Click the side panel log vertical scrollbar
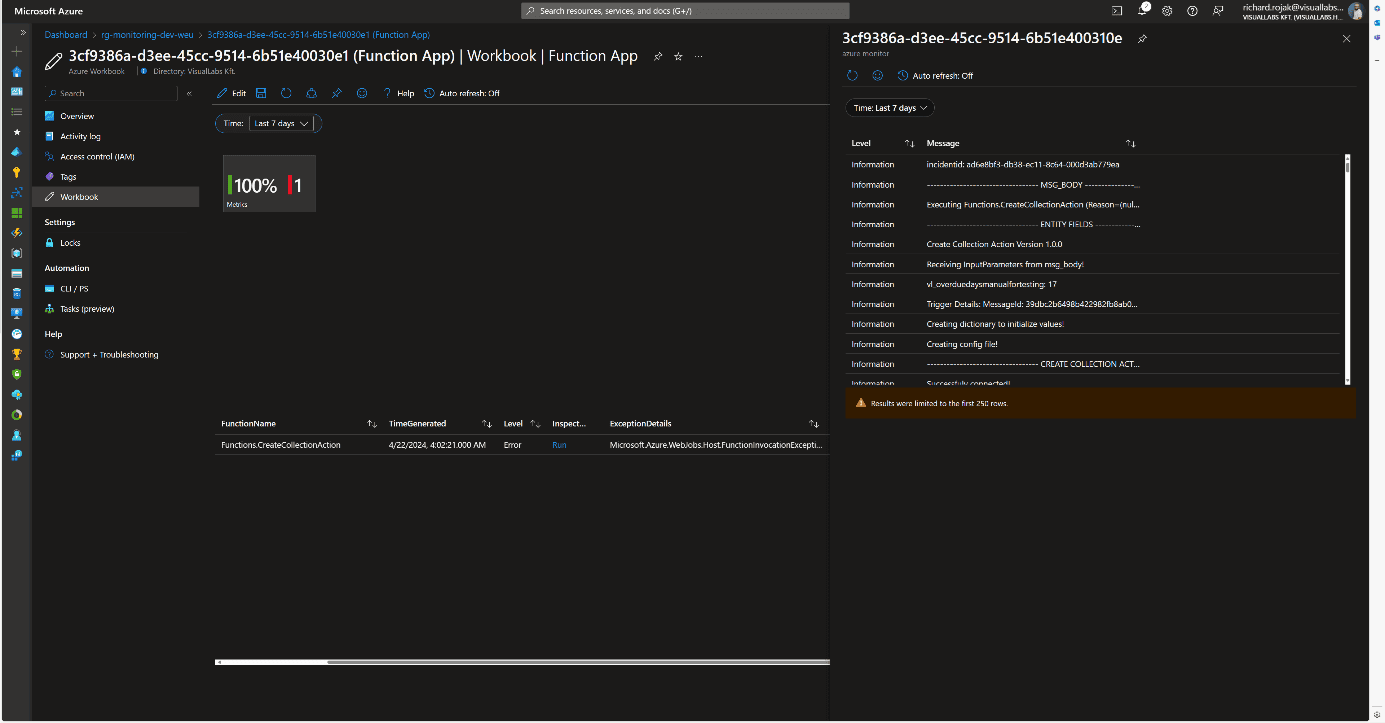This screenshot has width=1385, height=723. pyautogui.click(x=1347, y=268)
